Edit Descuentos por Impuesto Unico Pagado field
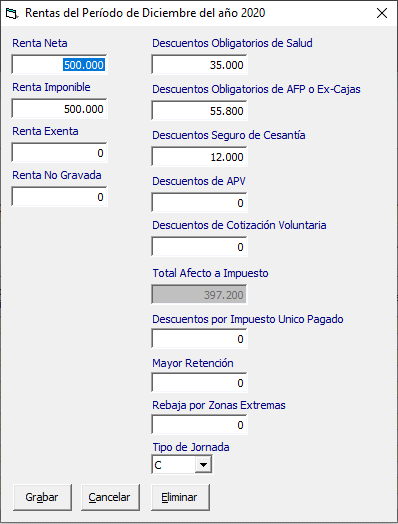 tap(199, 339)
